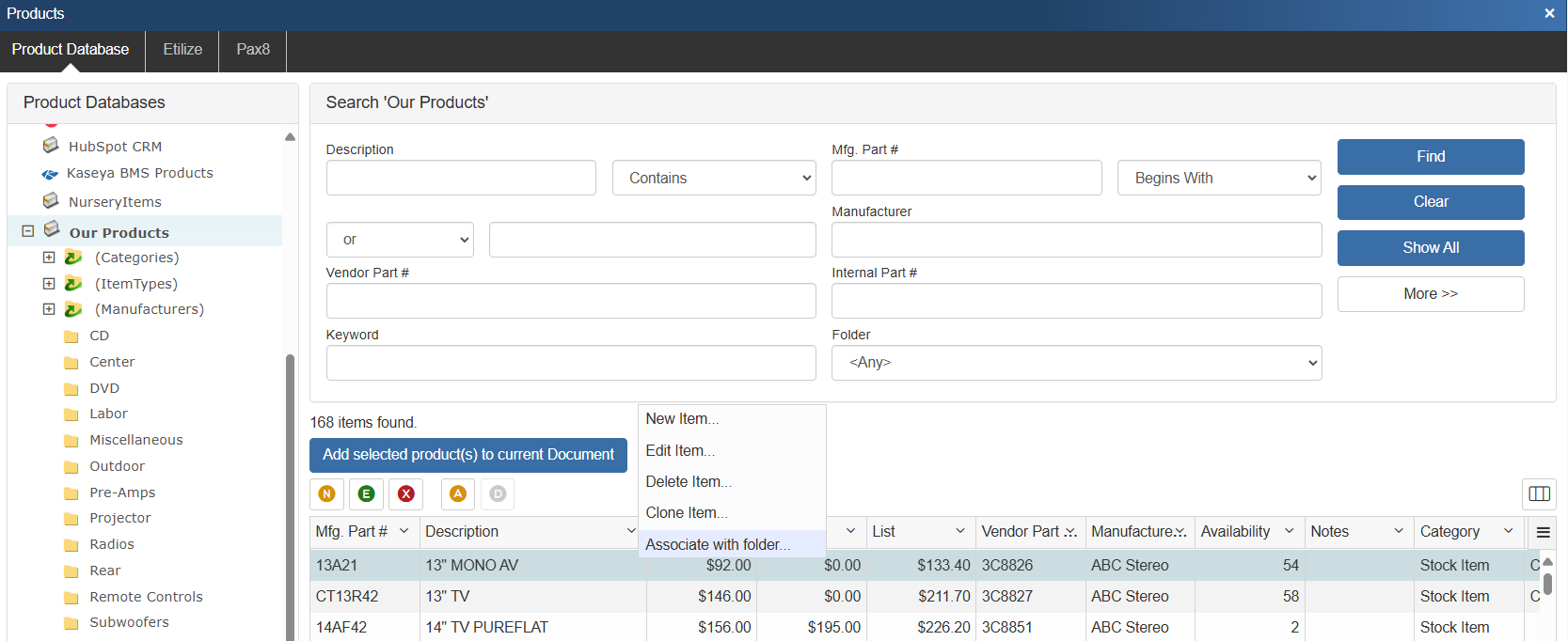Select the Kaseya BMS Products database icon

coord(50,174)
